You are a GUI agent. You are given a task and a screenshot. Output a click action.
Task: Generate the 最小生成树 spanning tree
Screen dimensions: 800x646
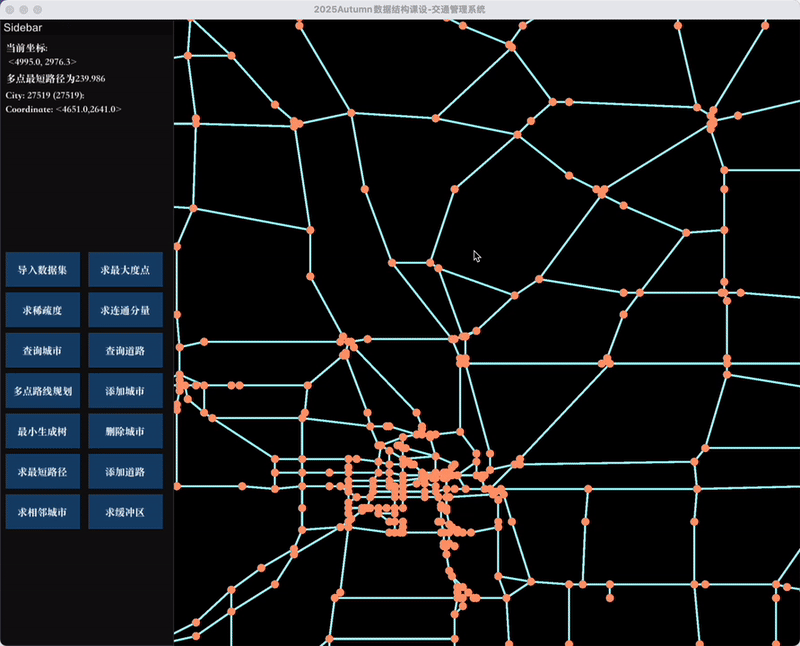point(43,431)
